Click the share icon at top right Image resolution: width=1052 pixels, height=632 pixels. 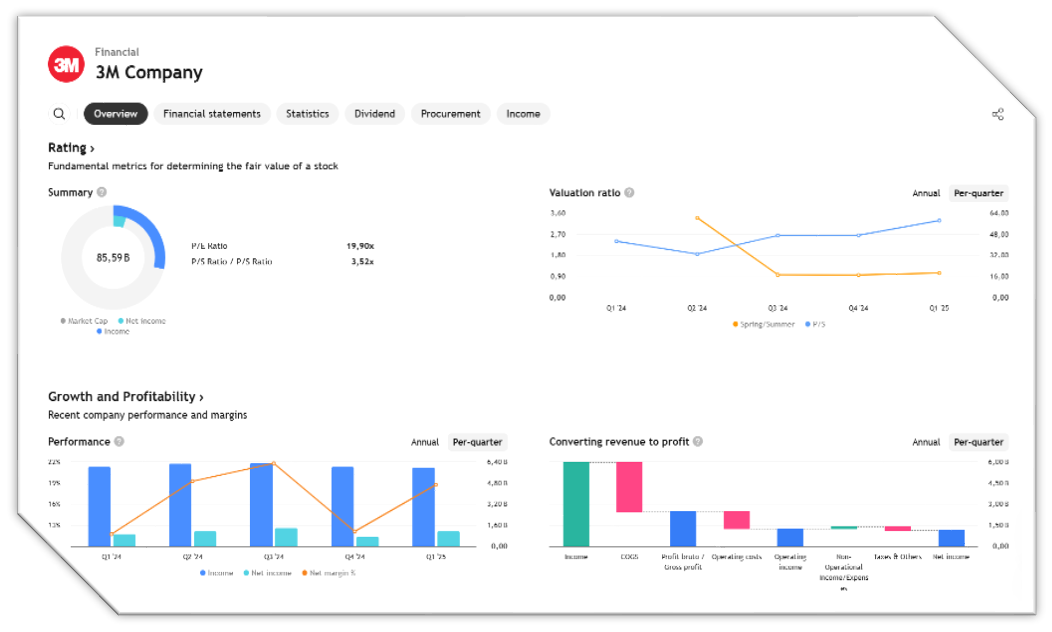tap(998, 114)
